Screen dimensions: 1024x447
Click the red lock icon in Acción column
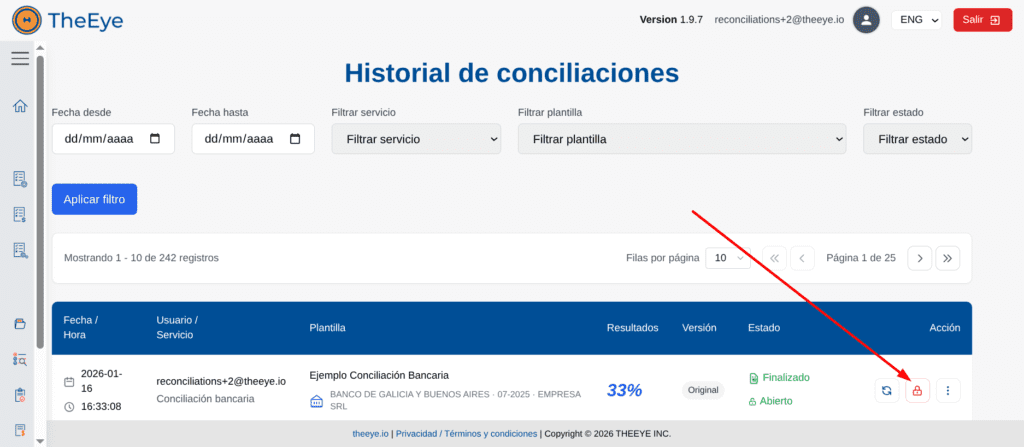click(x=917, y=390)
